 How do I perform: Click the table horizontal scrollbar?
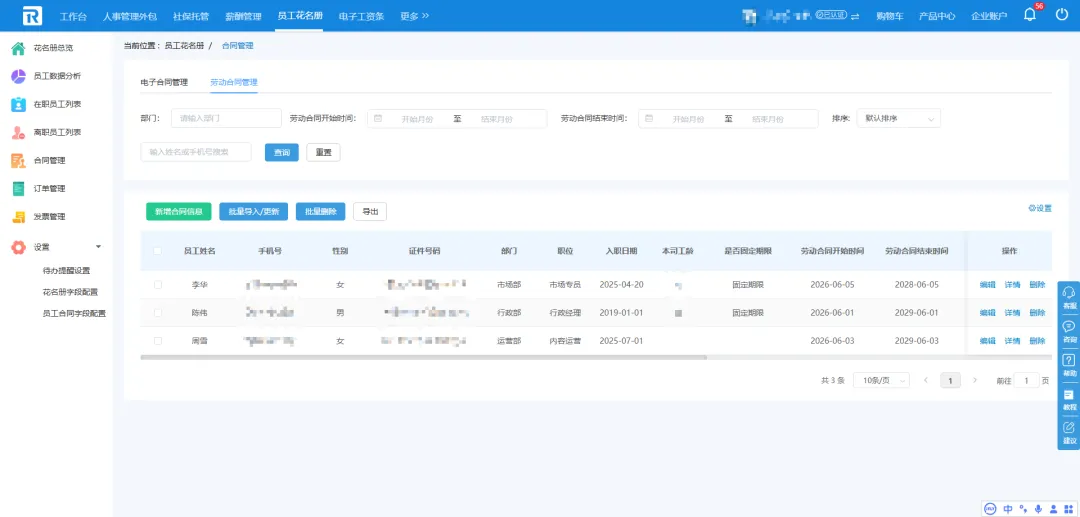[x=424, y=357]
